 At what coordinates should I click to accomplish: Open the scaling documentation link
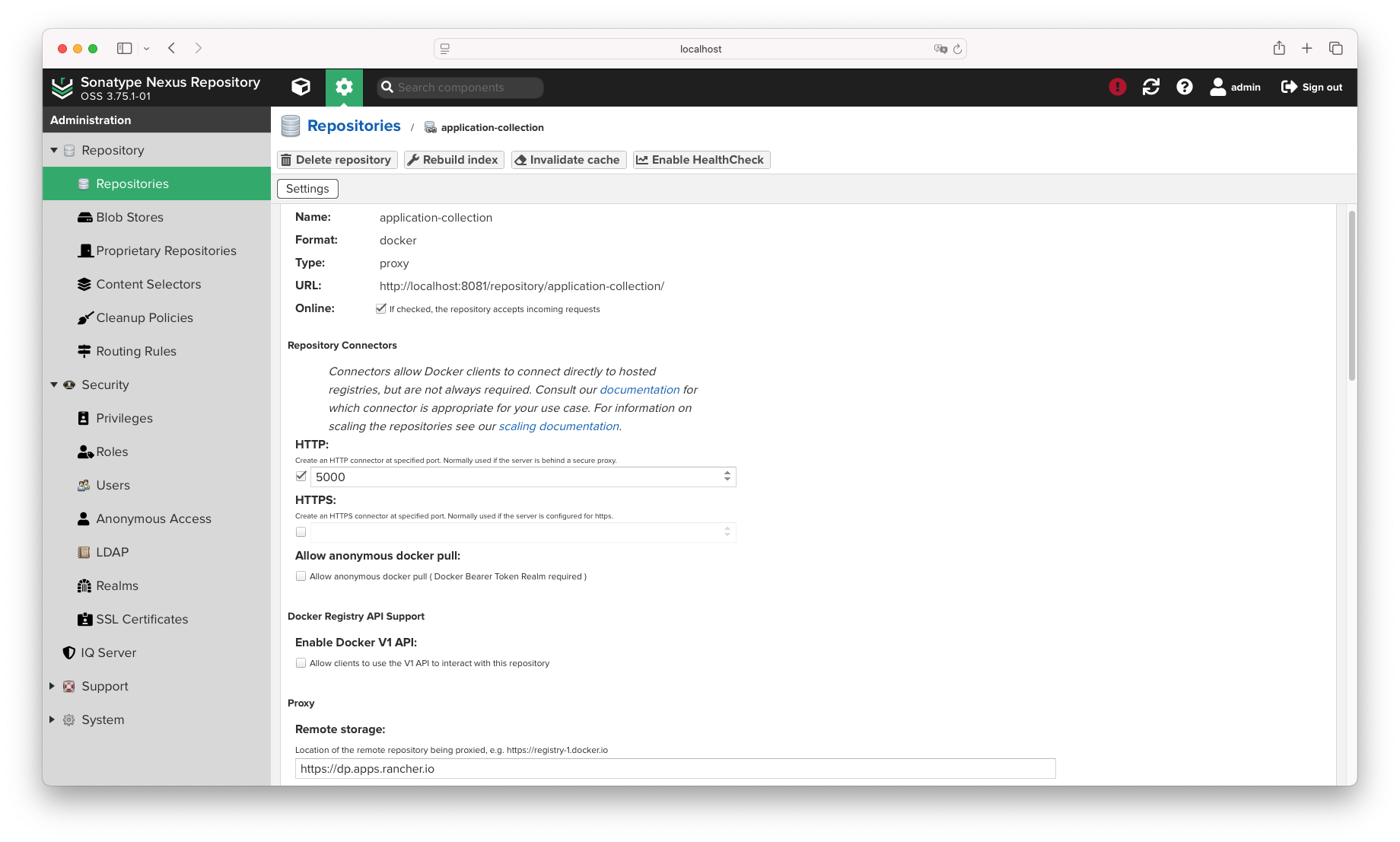click(x=558, y=426)
